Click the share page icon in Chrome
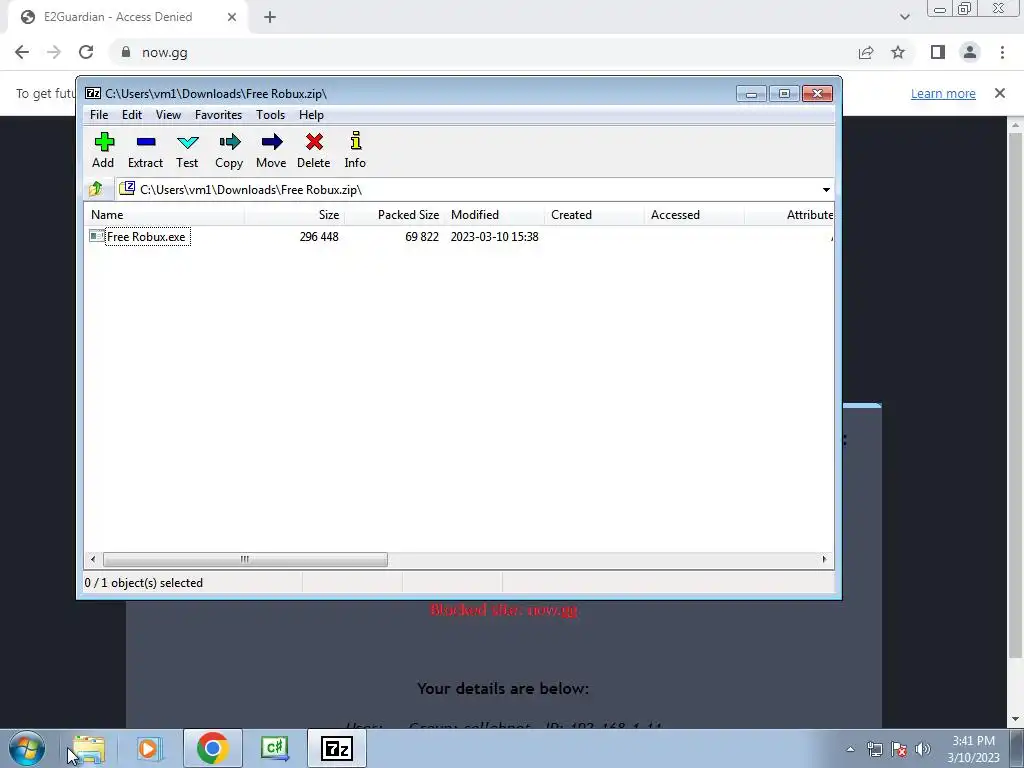 (x=866, y=52)
